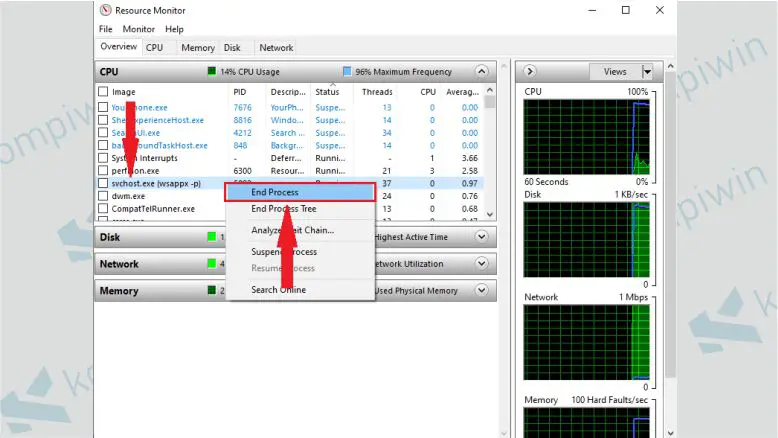Image resolution: width=778 pixels, height=438 pixels.
Task: Click the graph pane scrollbar up arrow
Action: pos(670,65)
